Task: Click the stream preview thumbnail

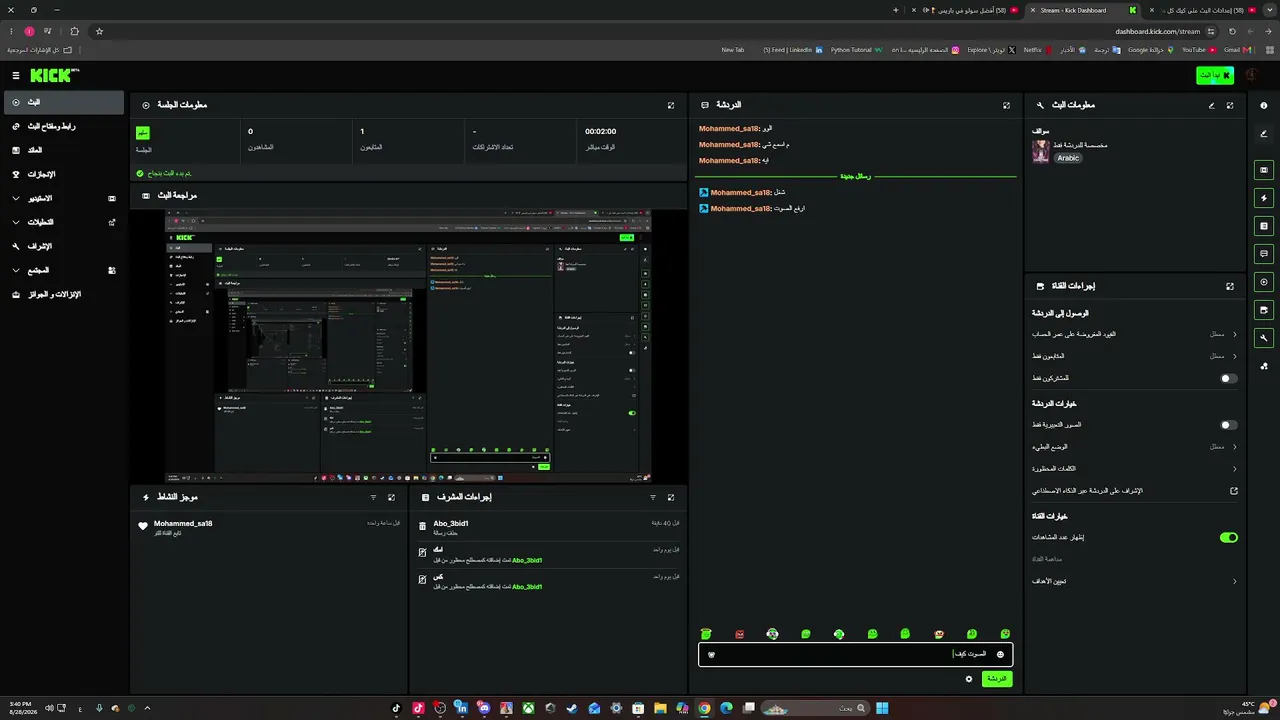Action: click(x=408, y=346)
